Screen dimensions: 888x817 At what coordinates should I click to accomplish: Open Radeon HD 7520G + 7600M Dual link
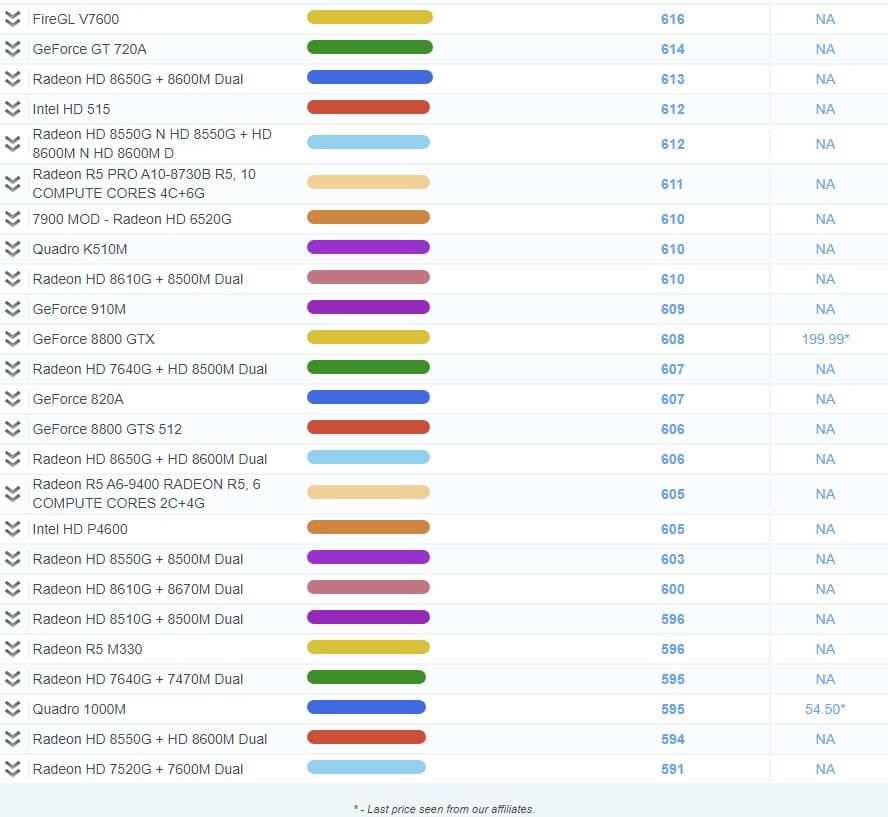pos(138,769)
